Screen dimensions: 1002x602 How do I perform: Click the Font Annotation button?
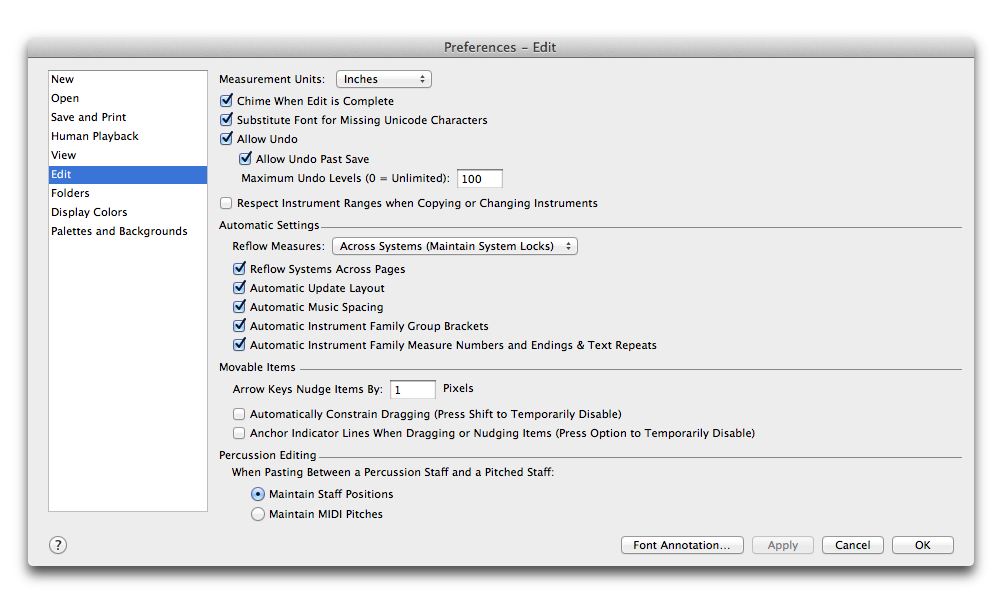682,545
